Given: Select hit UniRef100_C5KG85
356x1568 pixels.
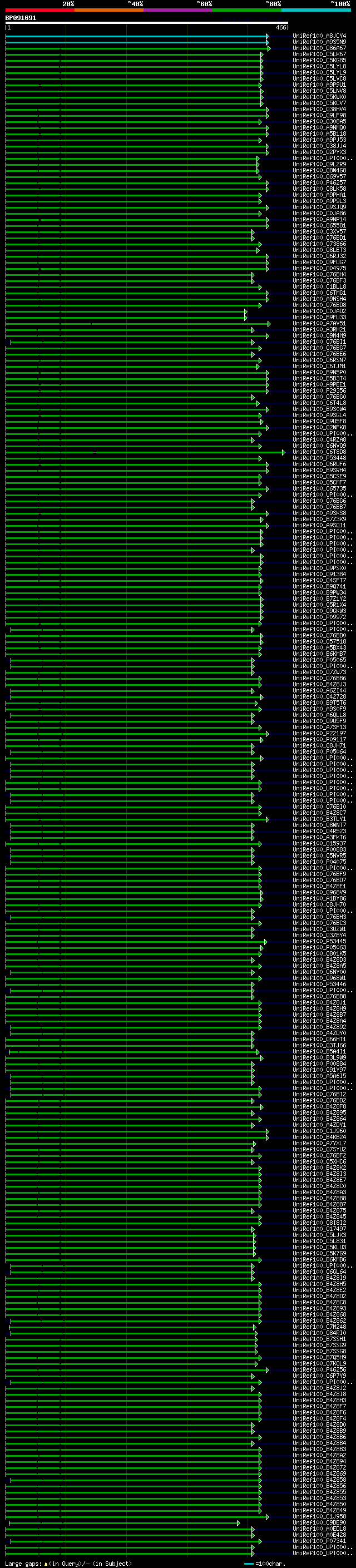Looking at the screenshot, I should point(319,60).
